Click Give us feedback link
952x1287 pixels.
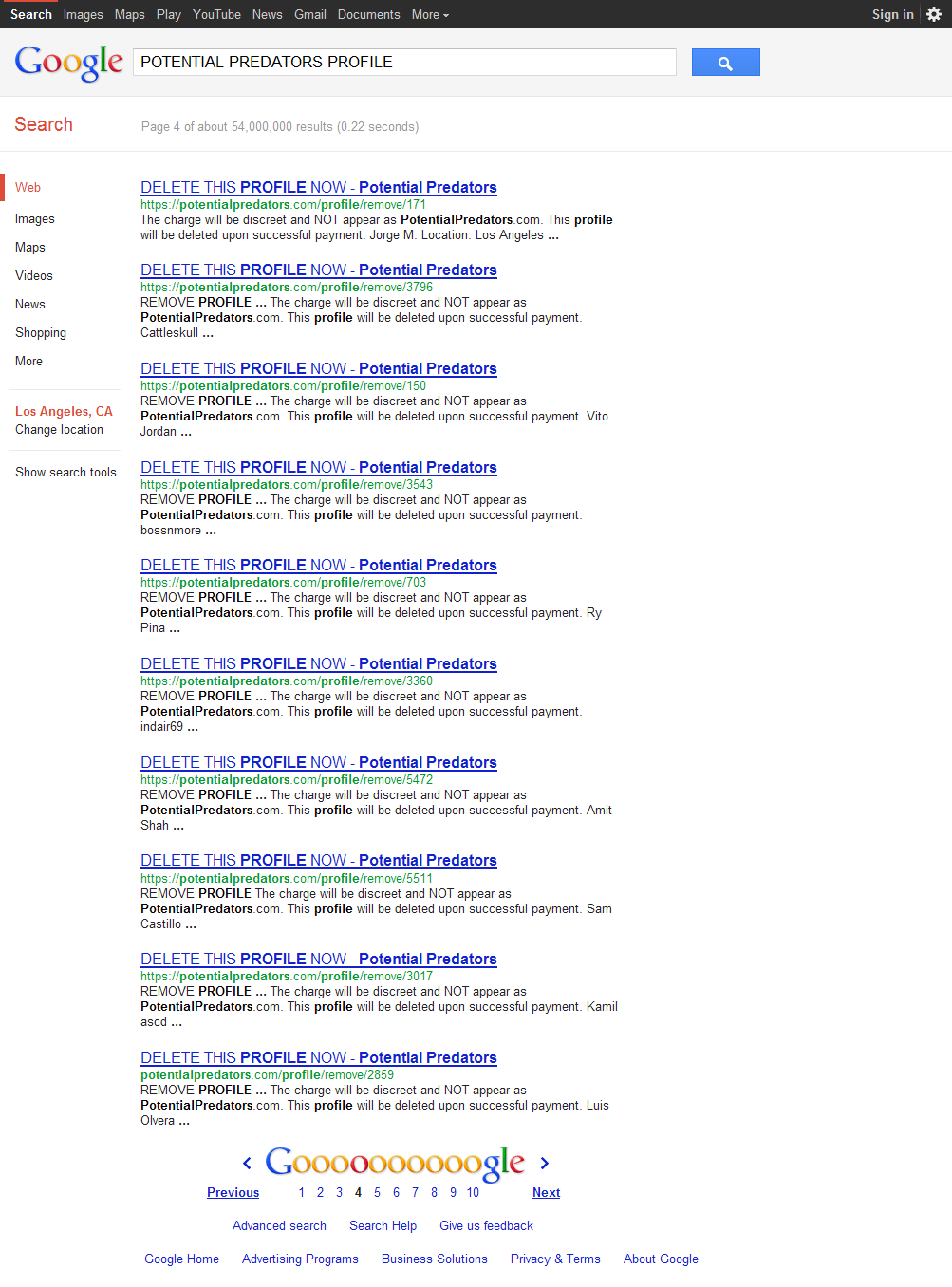coord(486,1225)
